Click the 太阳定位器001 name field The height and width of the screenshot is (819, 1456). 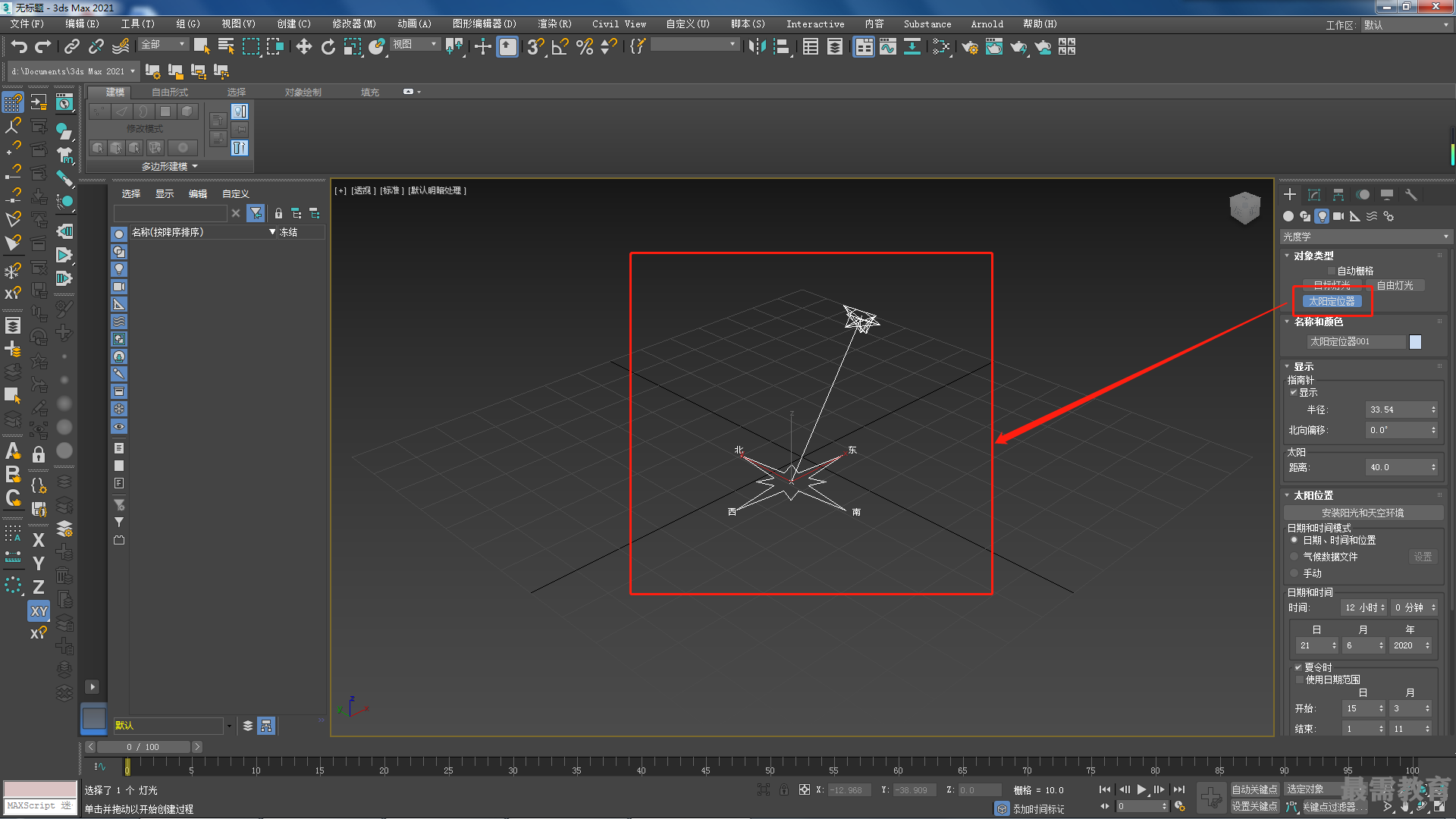[1355, 342]
